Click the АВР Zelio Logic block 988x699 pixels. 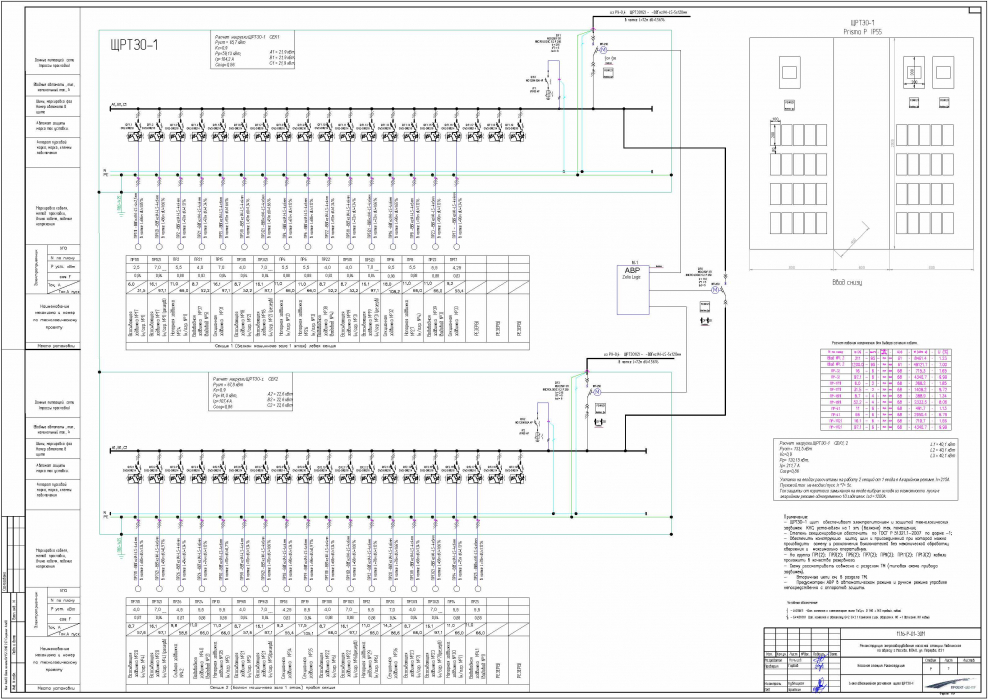(639, 289)
